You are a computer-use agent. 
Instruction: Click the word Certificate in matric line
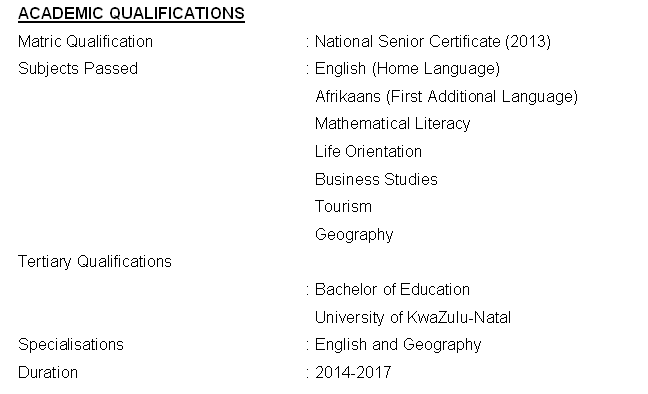tap(465, 42)
